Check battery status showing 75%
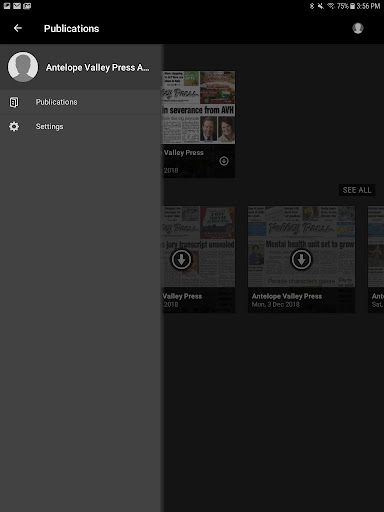 click(346, 6)
